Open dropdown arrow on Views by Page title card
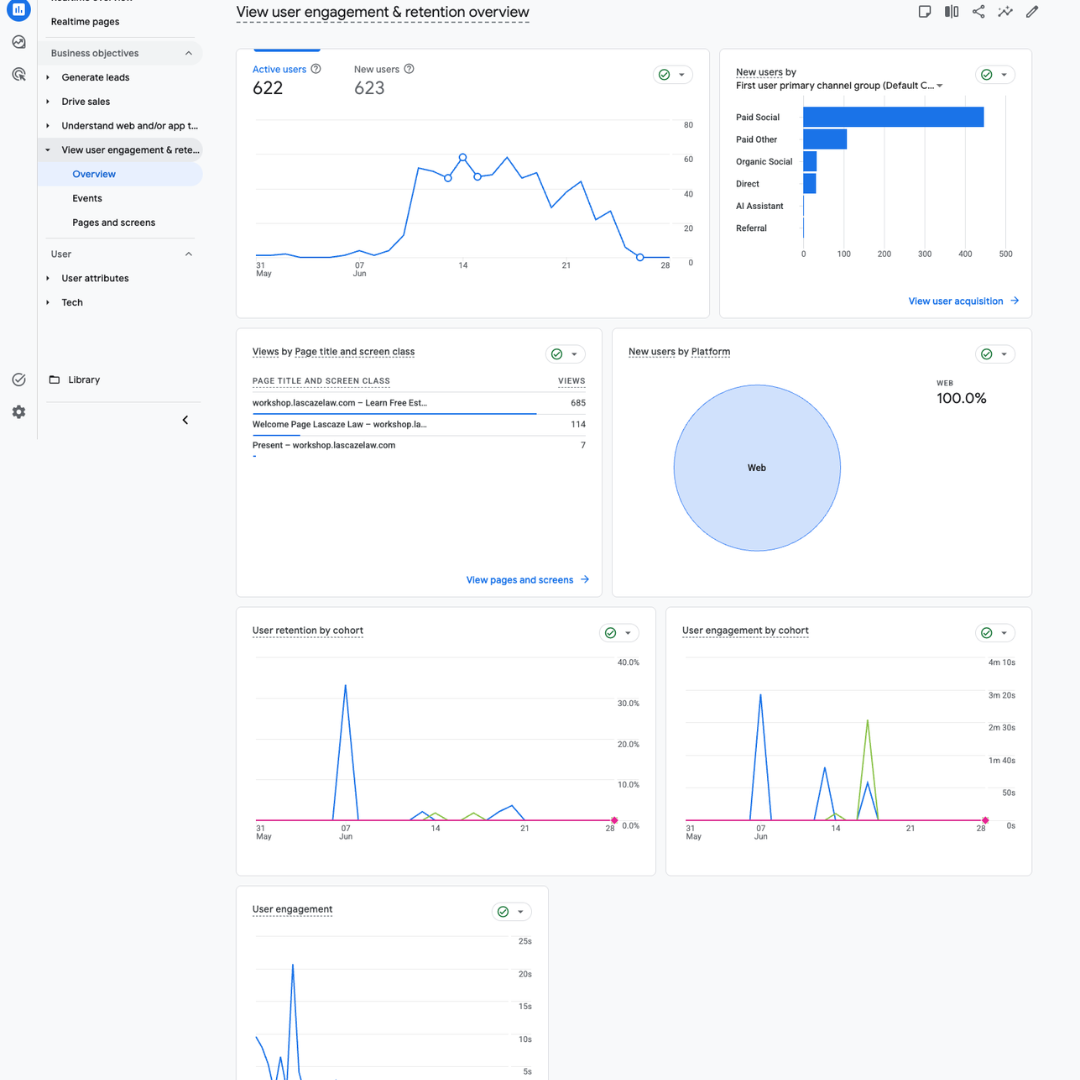Viewport: 1080px width, 1080px height. (574, 354)
